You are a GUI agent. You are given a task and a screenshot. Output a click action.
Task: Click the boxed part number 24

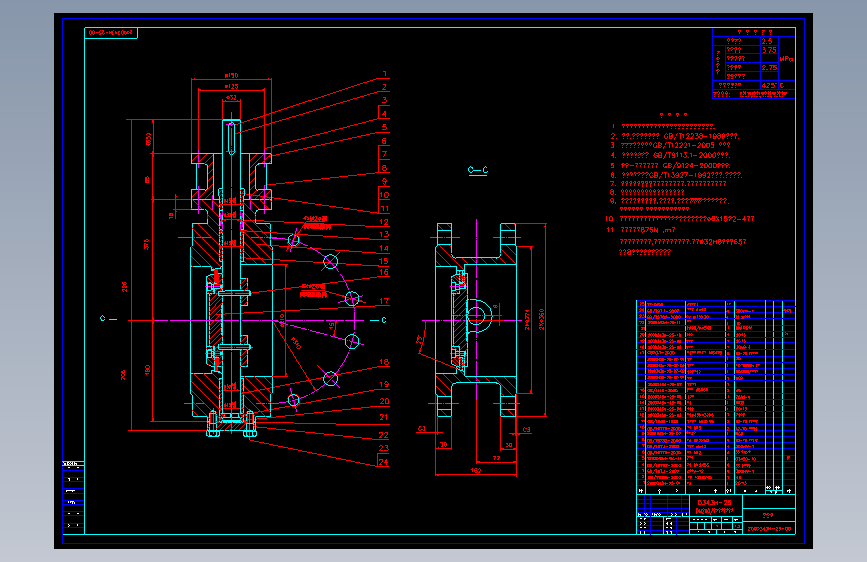[x=384, y=462]
